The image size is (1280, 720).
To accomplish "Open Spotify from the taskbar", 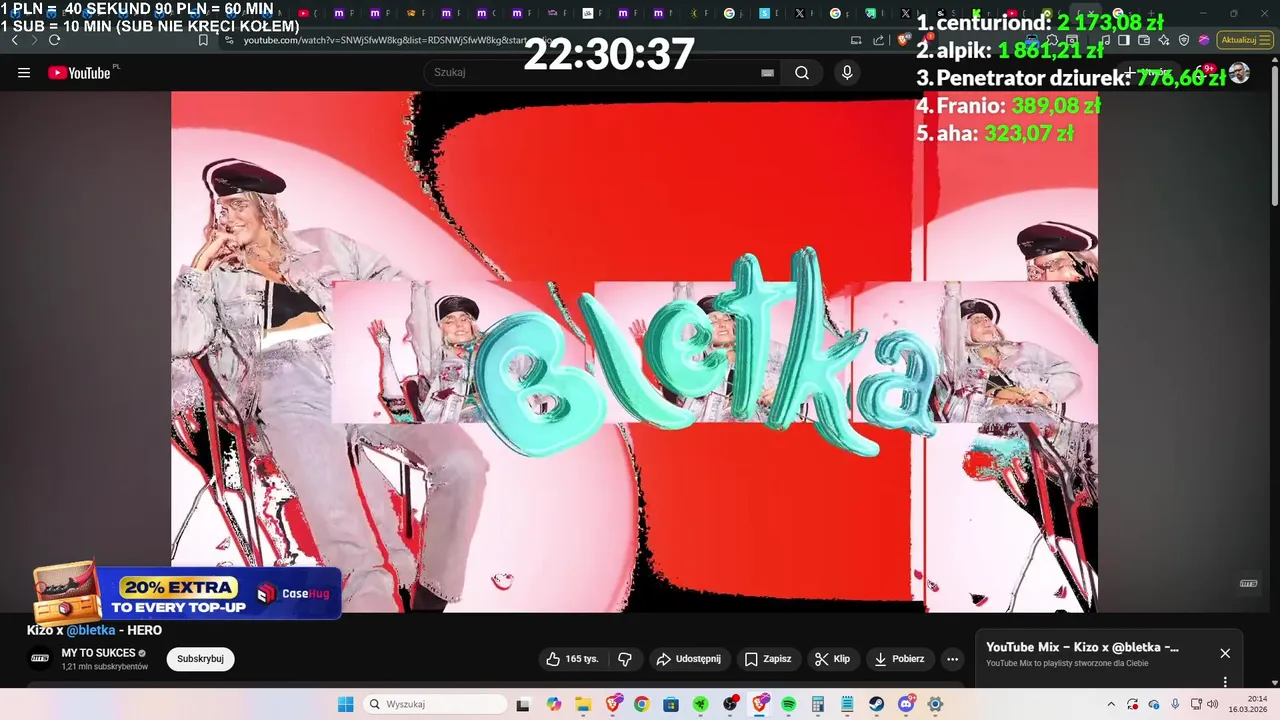I will [788, 704].
